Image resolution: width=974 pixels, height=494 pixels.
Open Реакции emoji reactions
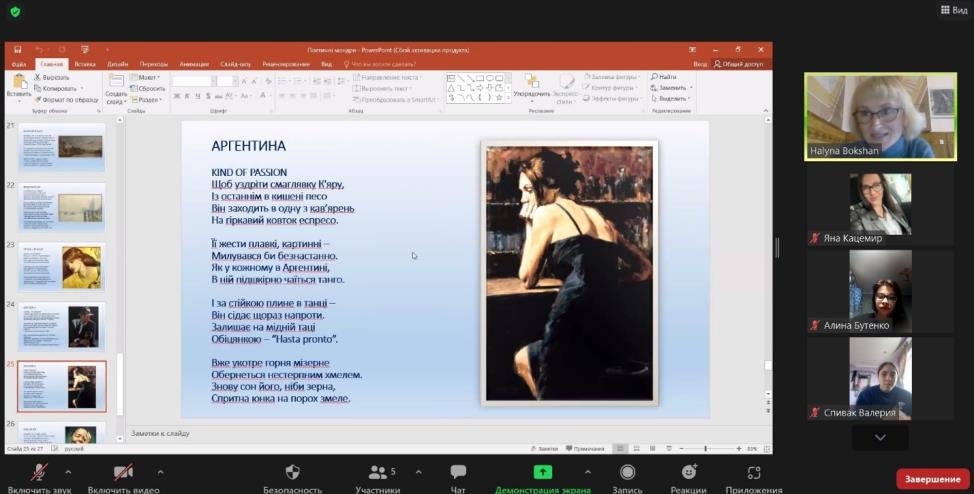pyautogui.click(x=690, y=472)
